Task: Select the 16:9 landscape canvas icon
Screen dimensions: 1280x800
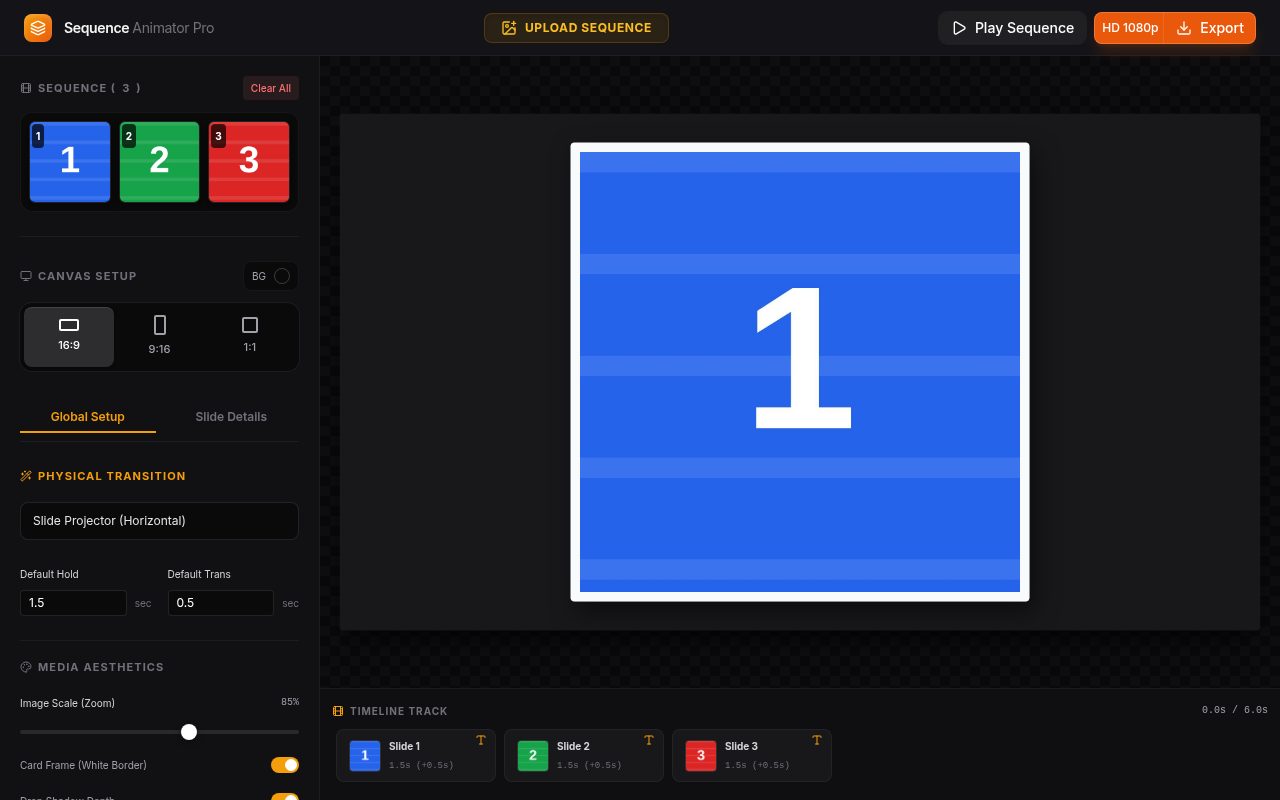Action: click(69, 325)
